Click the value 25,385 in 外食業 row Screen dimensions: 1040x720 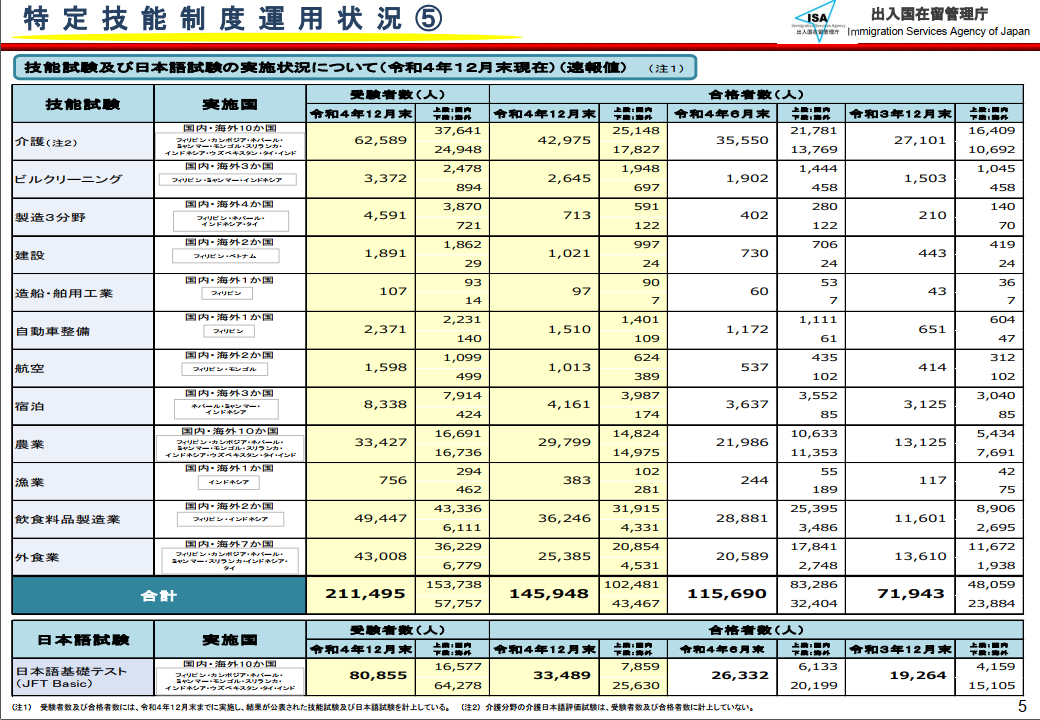click(x=564, y=556)
